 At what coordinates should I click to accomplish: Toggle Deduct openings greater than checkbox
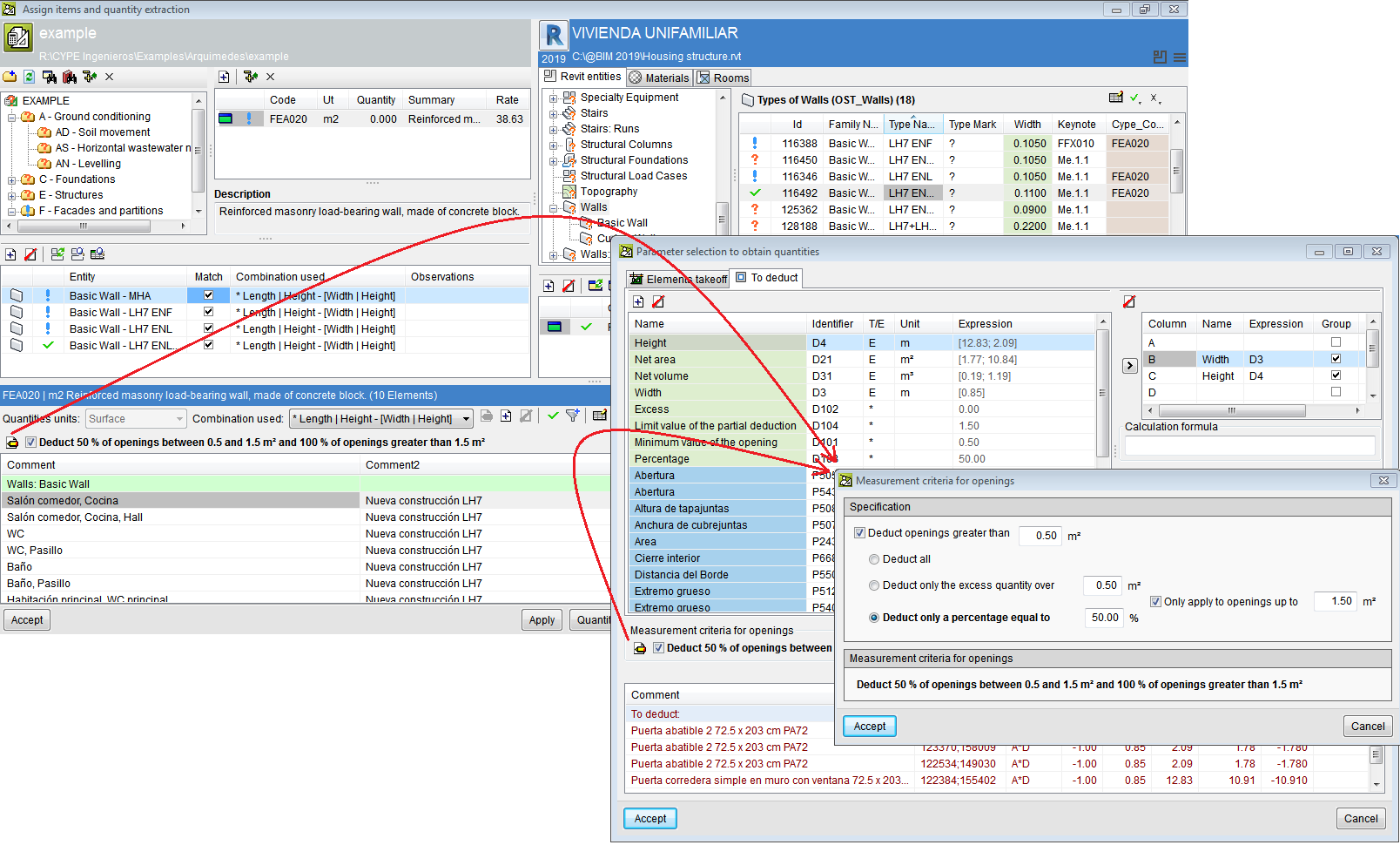[859, 533]
